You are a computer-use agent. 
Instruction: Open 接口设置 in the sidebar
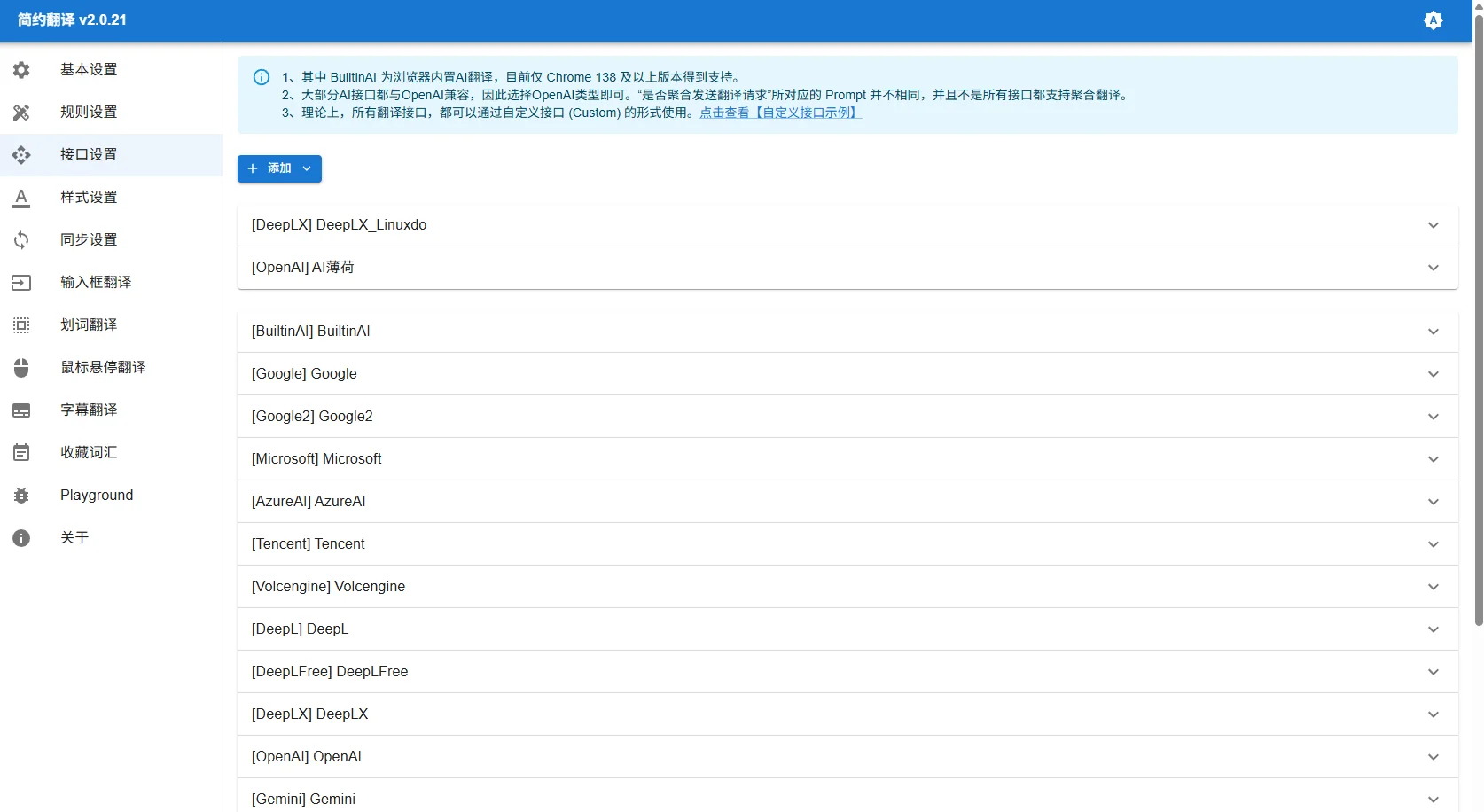(x=111, y=155)
